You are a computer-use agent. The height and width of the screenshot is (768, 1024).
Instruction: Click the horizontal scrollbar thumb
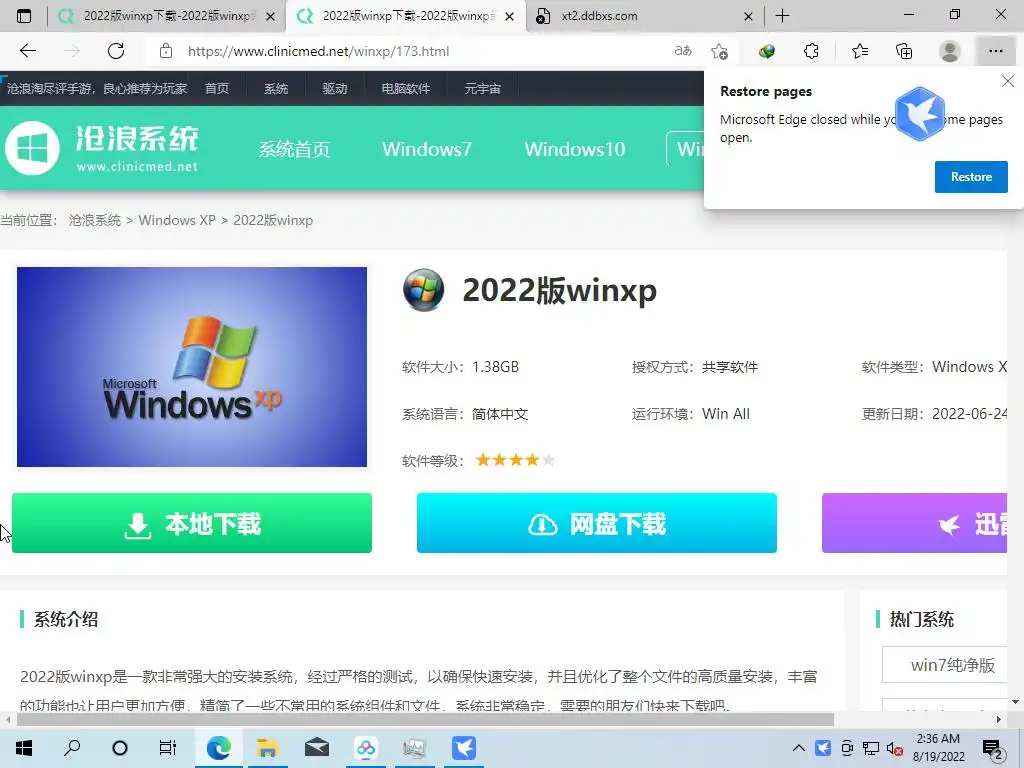pos(424,720)
